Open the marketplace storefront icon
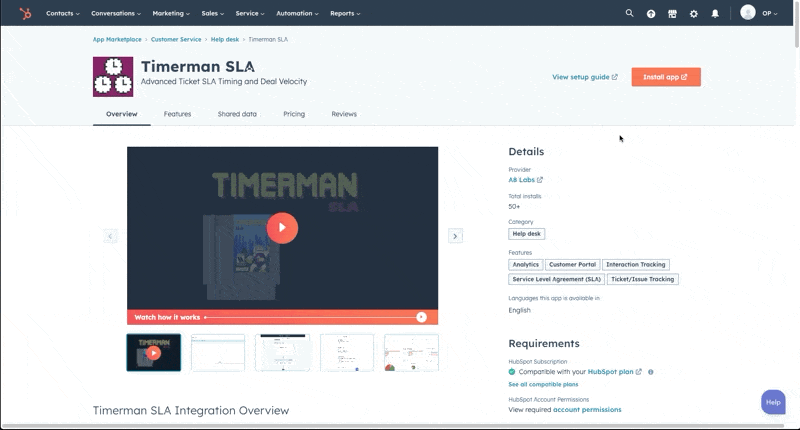 (x=672, y=14)
